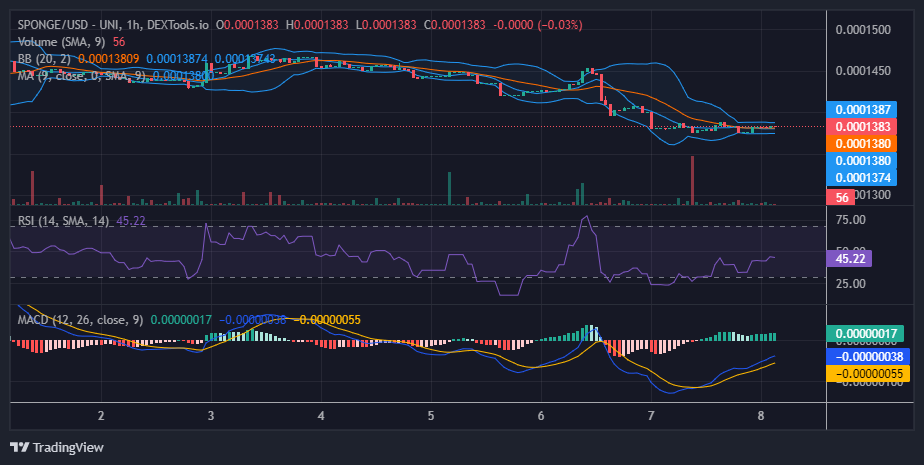
Task: Click the TradingView logo
Action: [57, 447]
